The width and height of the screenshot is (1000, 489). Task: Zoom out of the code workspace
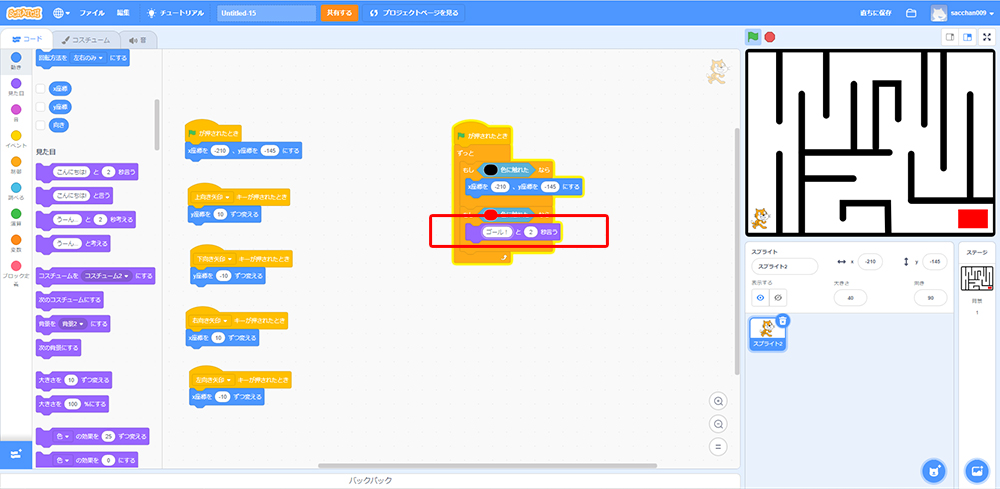718,423
